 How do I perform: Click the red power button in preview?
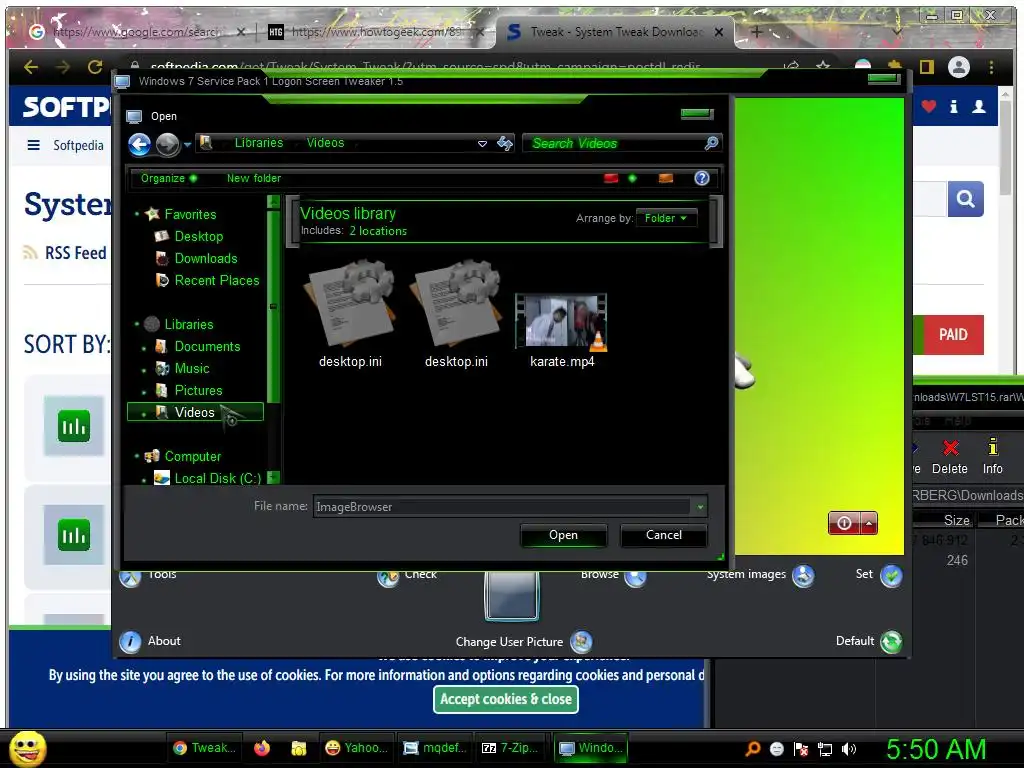844,524
